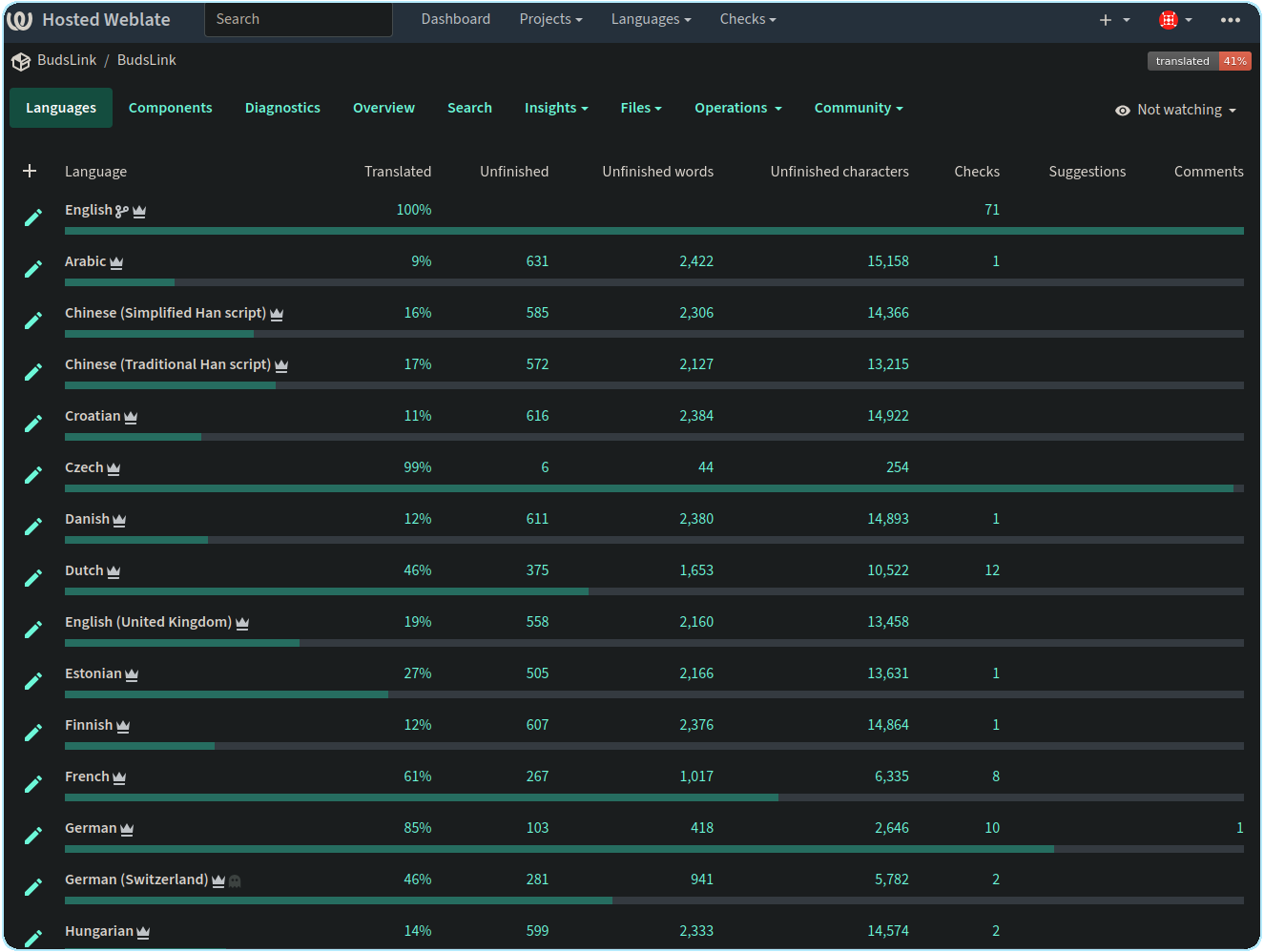Viewport: 1264px width, 952px height.
Task: Sort by the Unfinished words column header
Action: [657, 172]
